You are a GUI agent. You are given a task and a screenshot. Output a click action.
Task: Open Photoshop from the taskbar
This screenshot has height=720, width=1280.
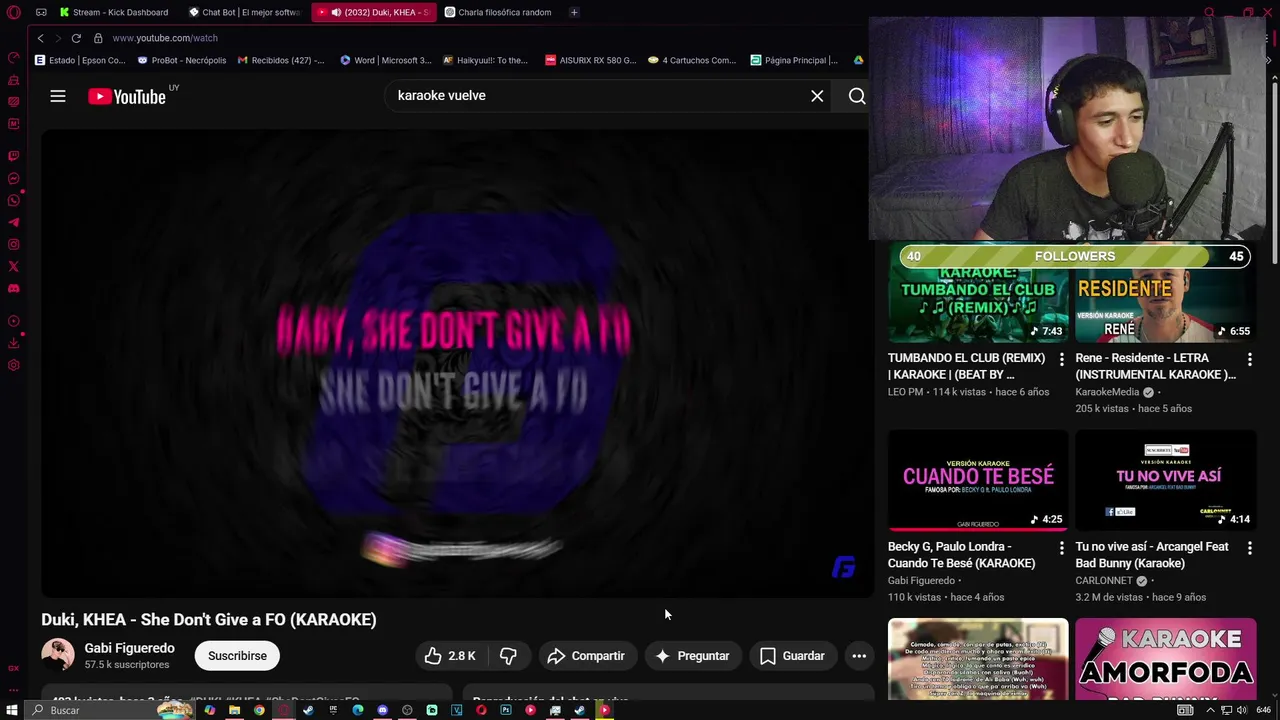pyautogui.click(x=506, y=710)
